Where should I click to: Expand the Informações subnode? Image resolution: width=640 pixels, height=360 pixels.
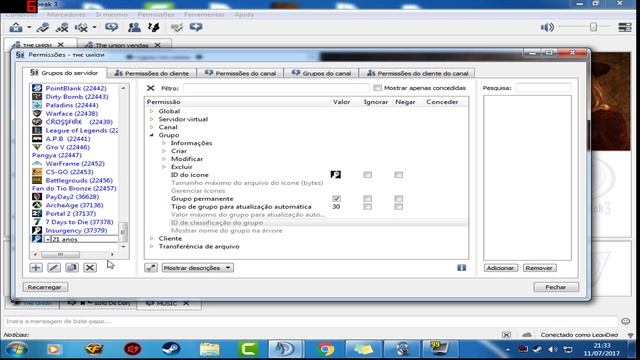[164, 143]
